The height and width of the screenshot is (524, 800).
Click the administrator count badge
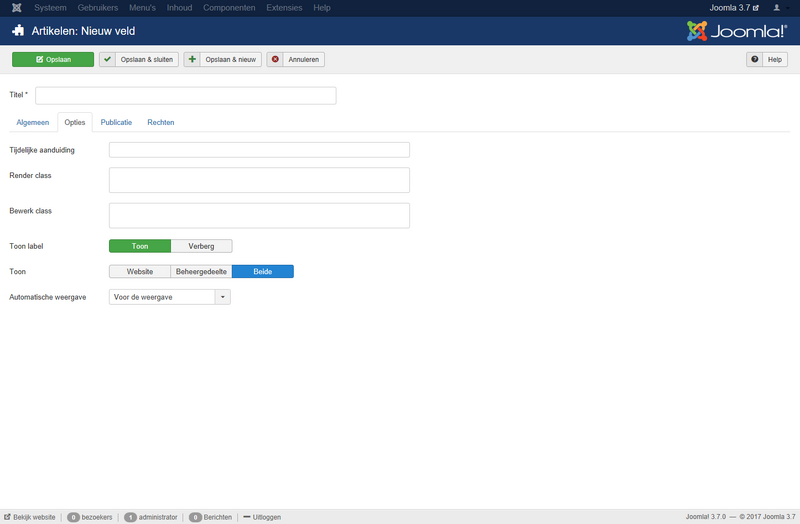(x=131, y=517)
